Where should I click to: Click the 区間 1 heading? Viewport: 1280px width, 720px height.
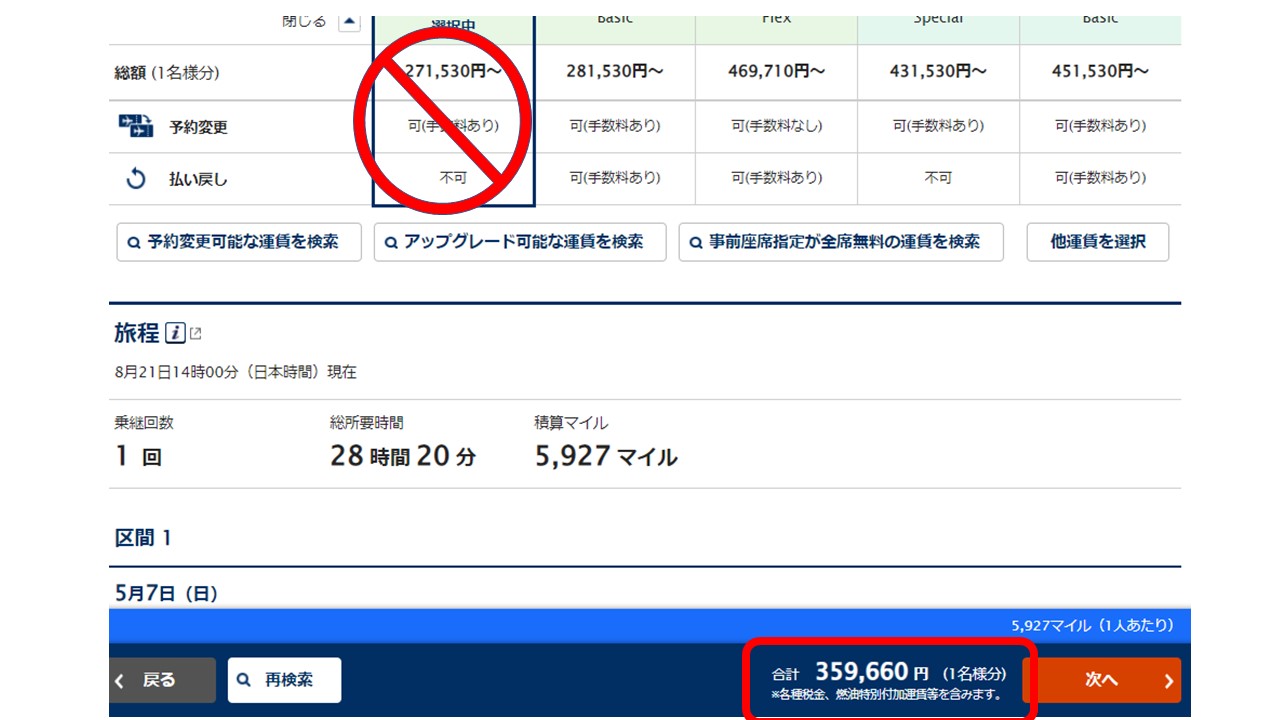143,538
